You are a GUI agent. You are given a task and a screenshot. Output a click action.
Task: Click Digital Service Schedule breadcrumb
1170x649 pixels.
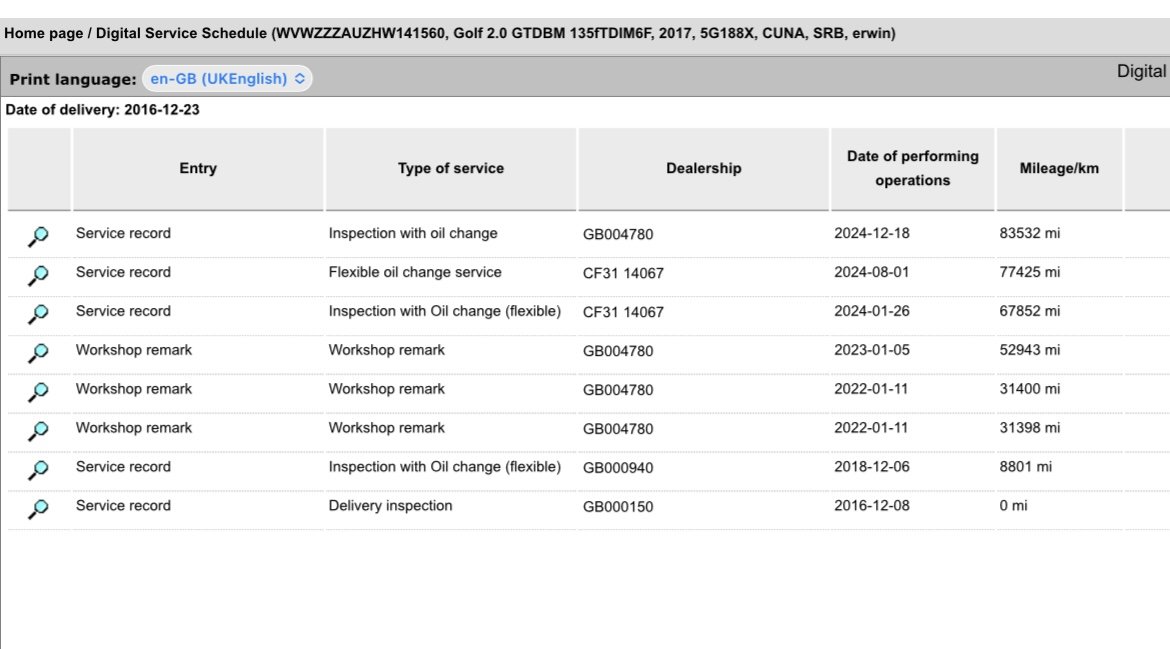[x=181, y=34]
